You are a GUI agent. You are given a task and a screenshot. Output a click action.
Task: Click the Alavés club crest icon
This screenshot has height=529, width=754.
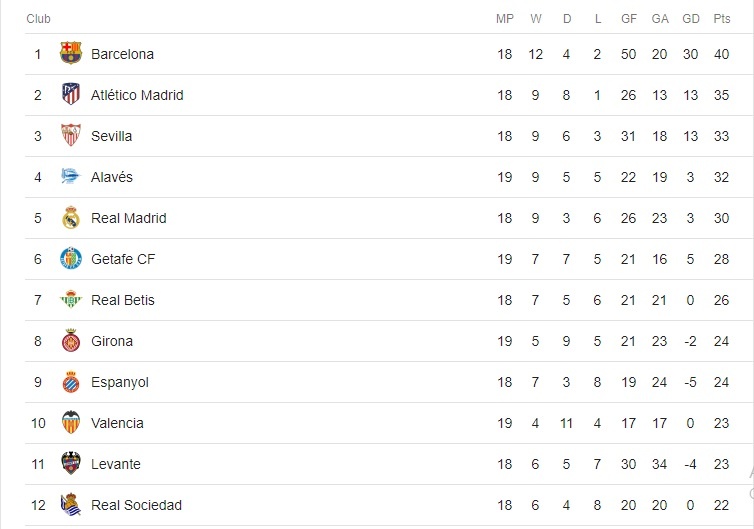click(70, 177)
